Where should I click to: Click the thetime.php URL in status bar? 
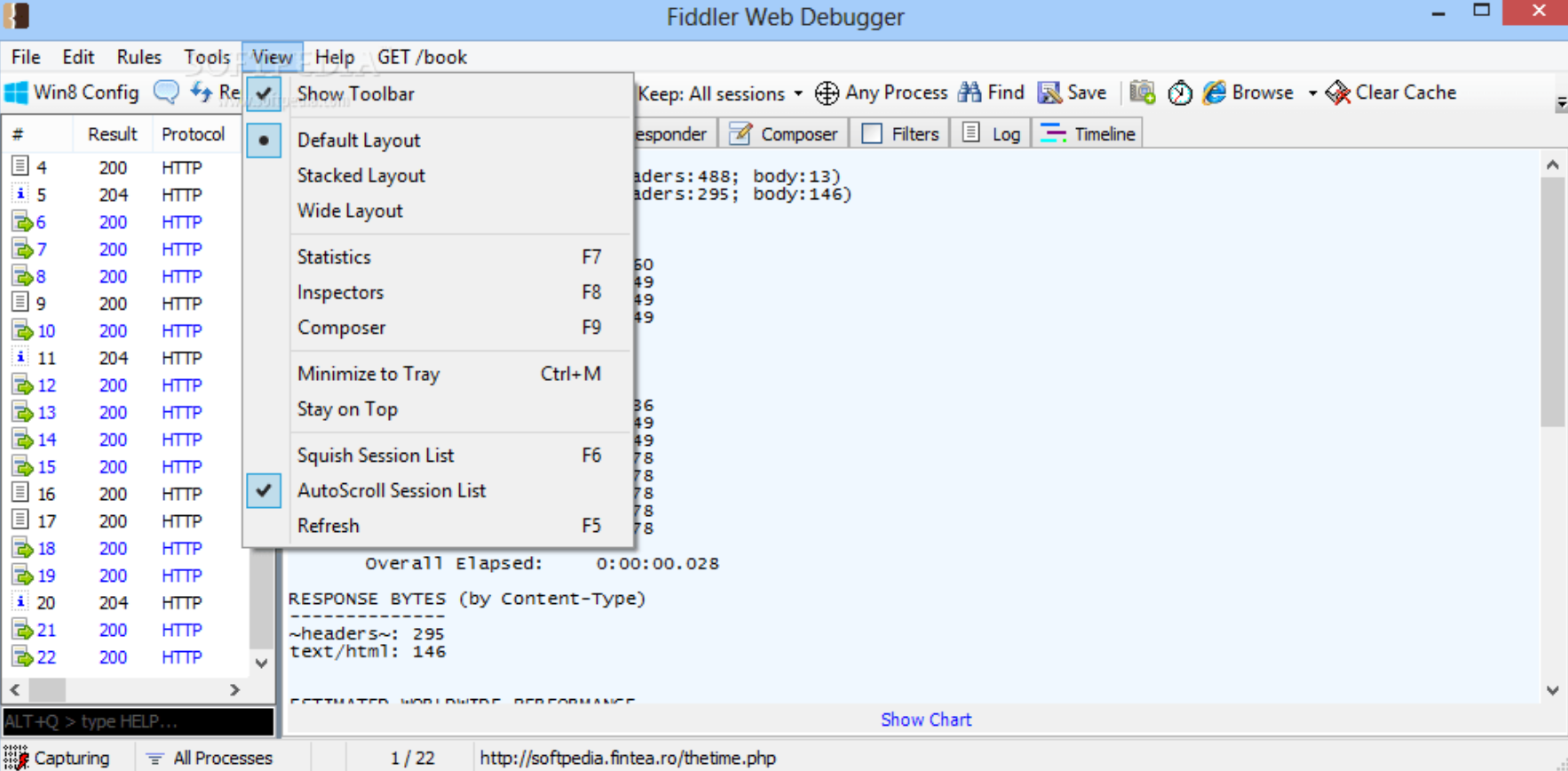tap(628, 759)
